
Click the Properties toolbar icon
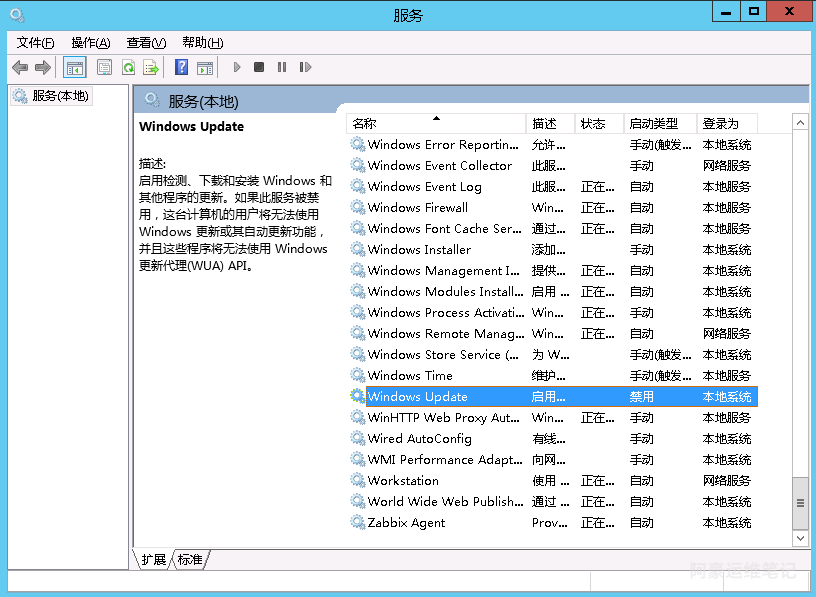(104, 67)
